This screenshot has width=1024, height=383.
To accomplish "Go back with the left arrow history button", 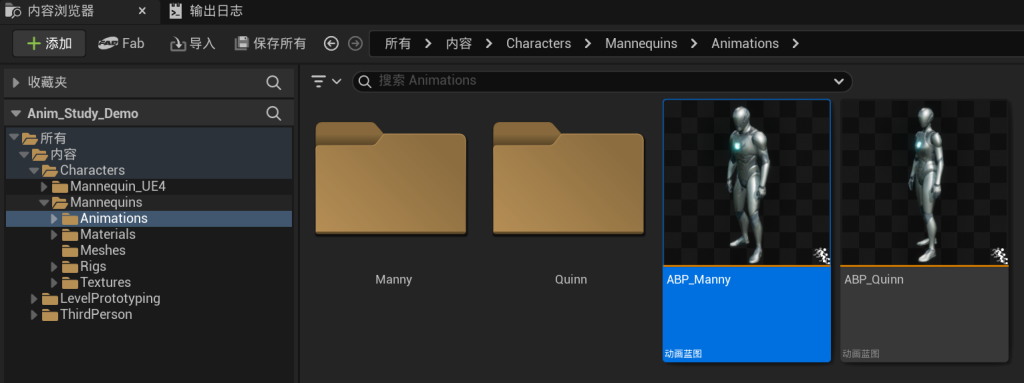I will coord(331,43).
